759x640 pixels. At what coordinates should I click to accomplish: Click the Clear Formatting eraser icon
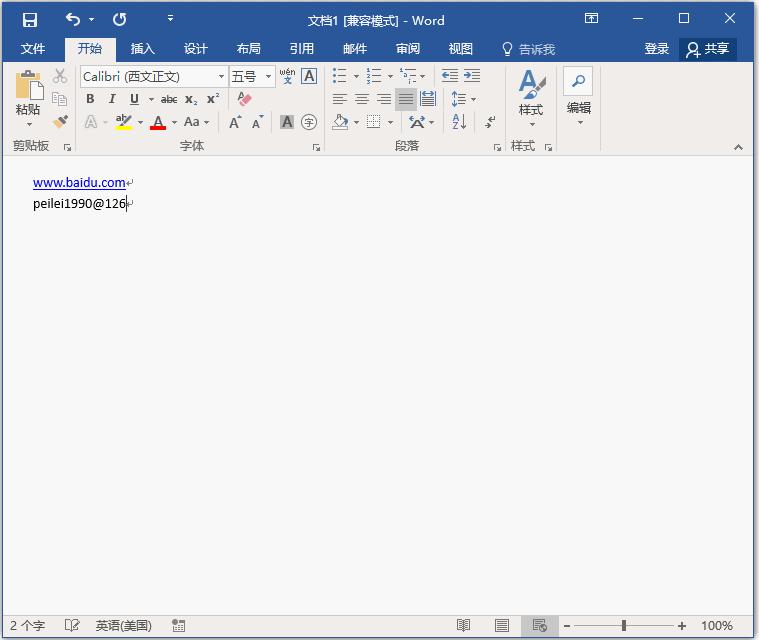point(244,99)
